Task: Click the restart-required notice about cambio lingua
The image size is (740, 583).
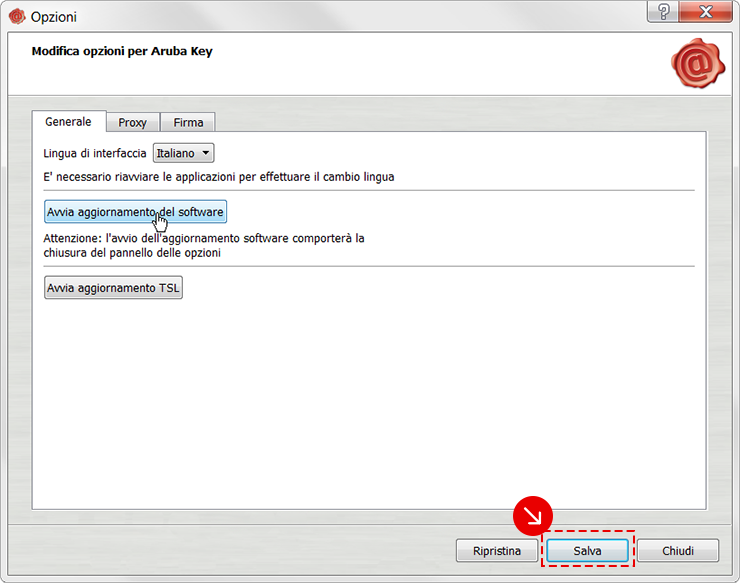Action: coord(219,177)
